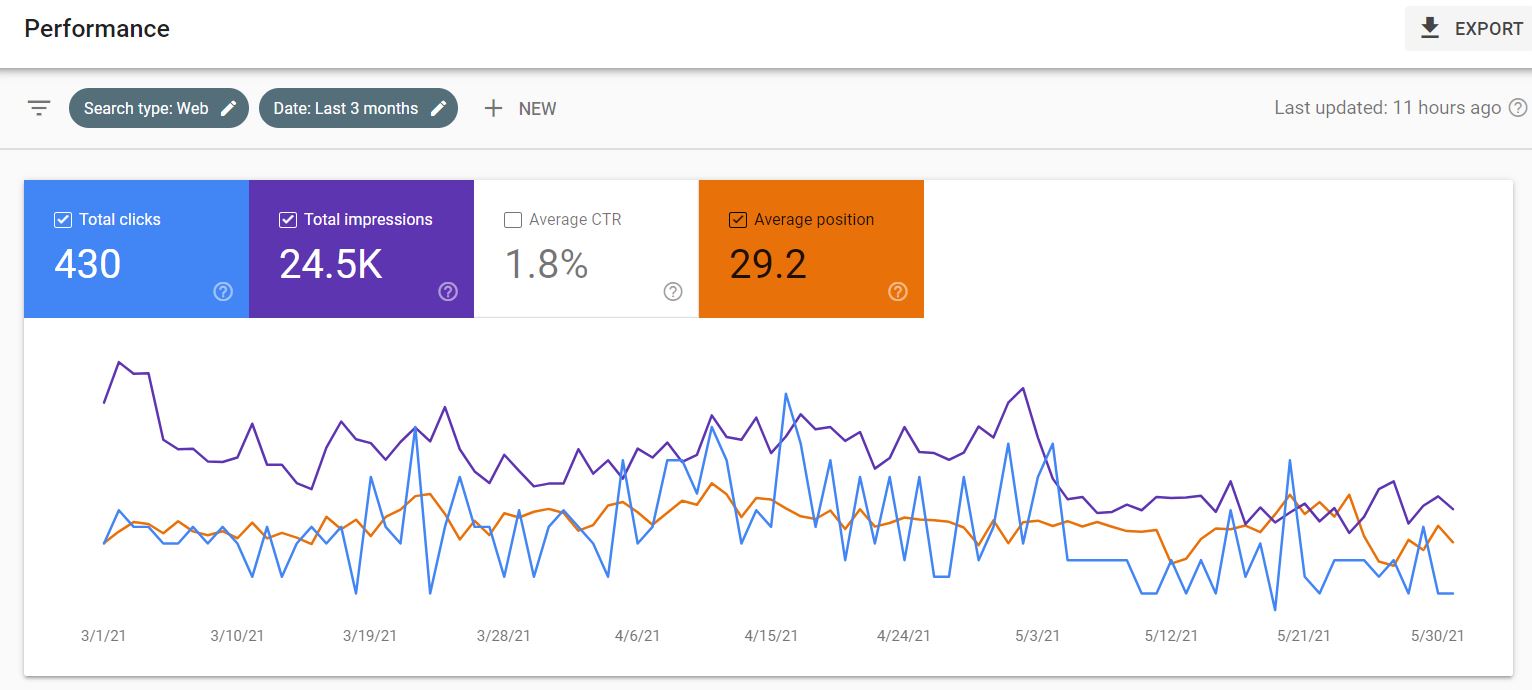Open help icon in Total clicks card
The height and width of the screenshot is (690, 1532).
click(224, 291)
